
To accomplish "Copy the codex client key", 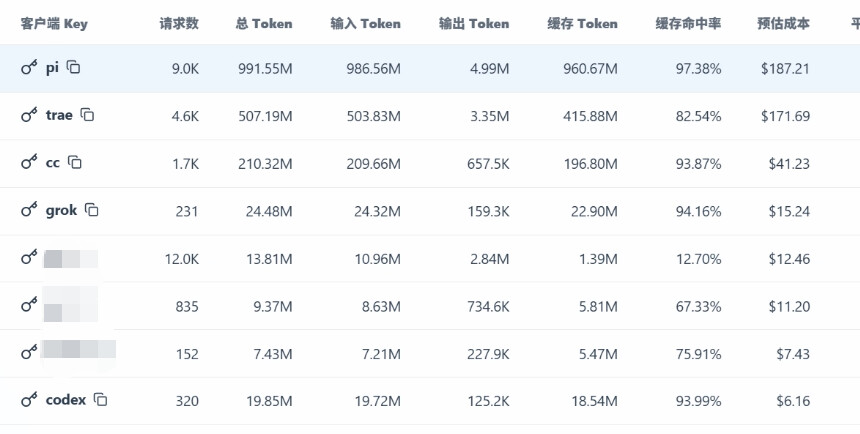I will point(100,399).
